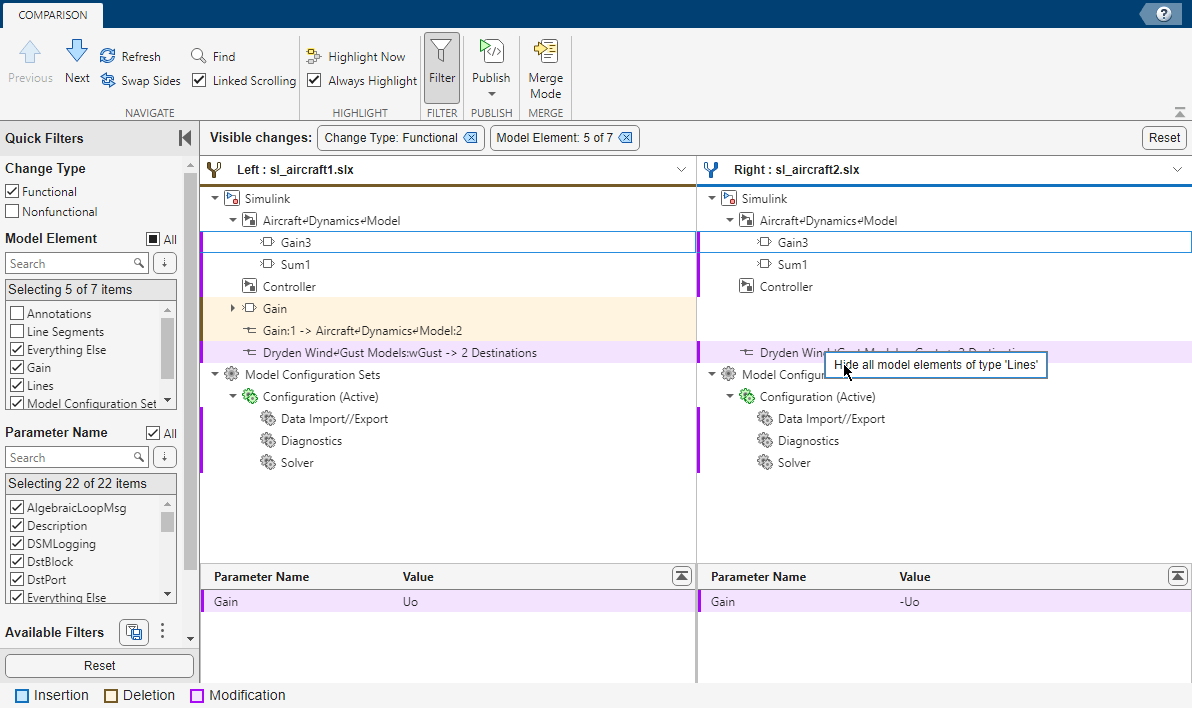Collapse the Simulink tree in left pane
The image size is (1192, 708).
point(214,198)
